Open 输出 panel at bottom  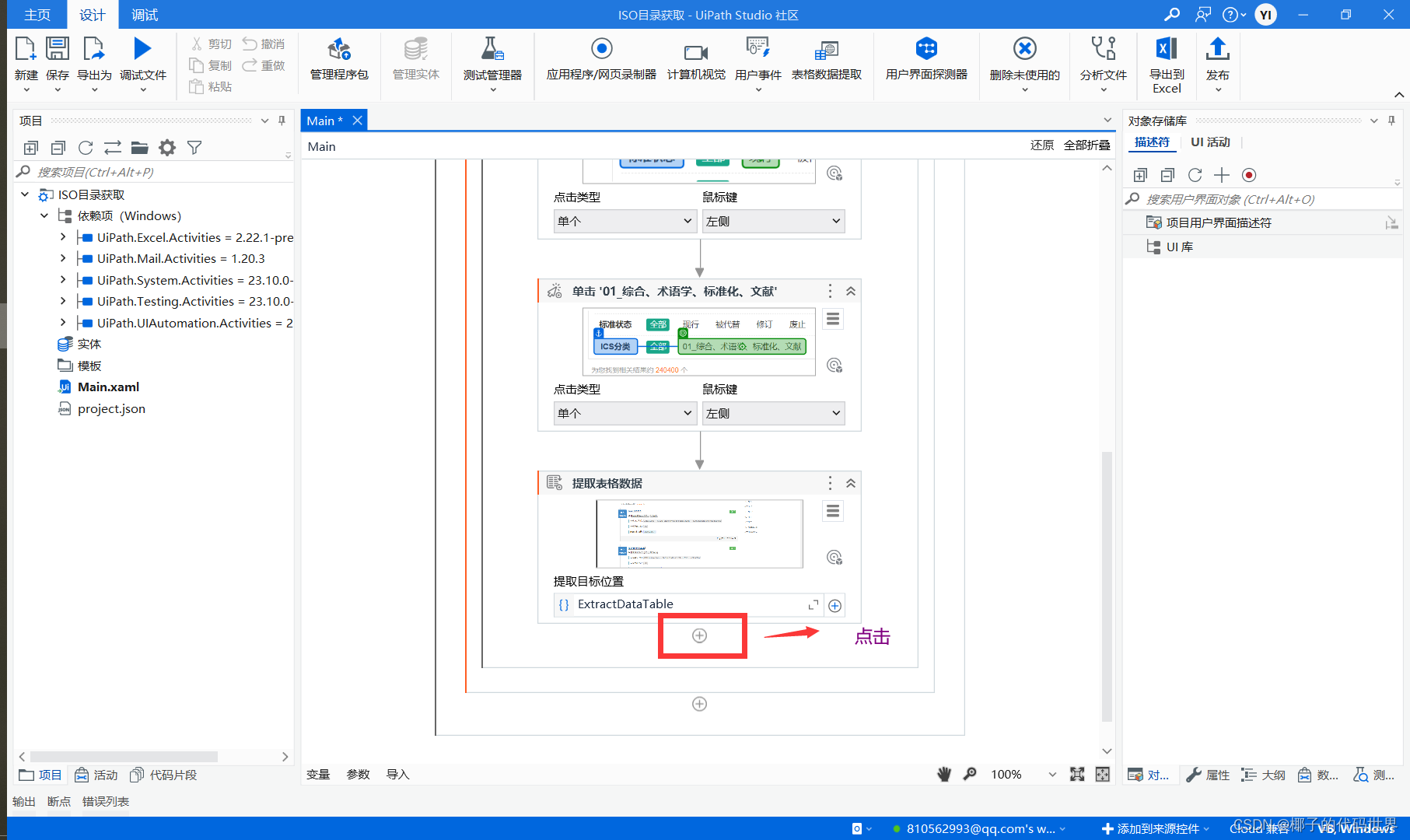point(24,802)
